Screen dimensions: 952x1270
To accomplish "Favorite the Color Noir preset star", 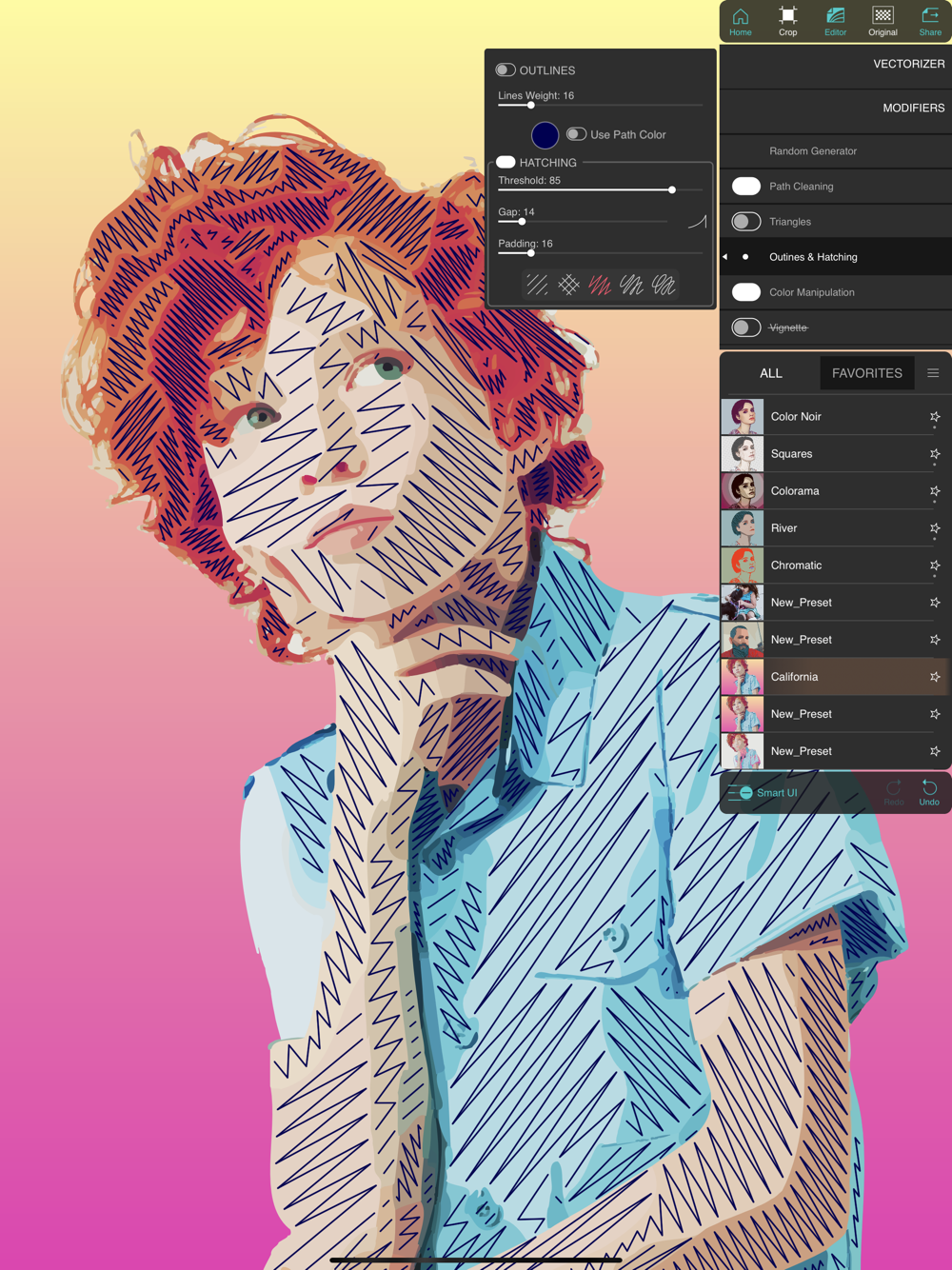I will (x=935, y=417).
